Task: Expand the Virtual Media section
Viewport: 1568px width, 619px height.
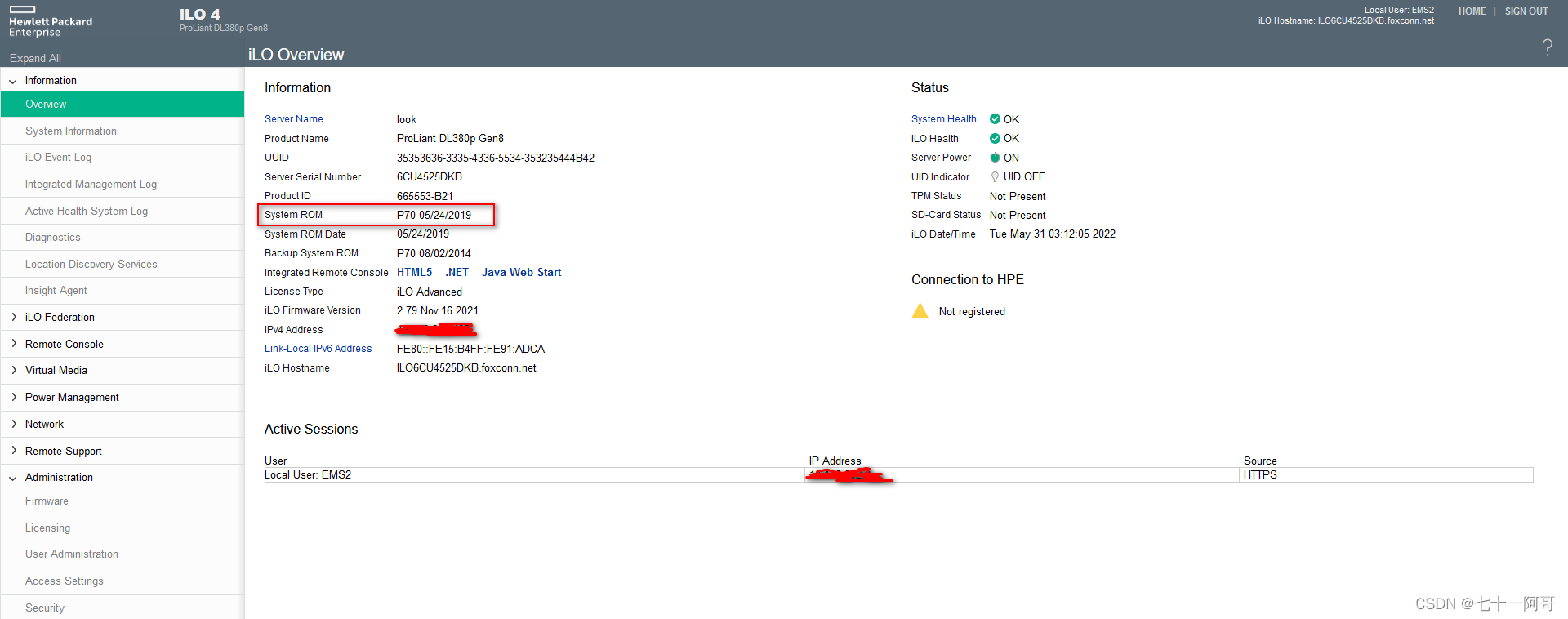Action: 13,370
